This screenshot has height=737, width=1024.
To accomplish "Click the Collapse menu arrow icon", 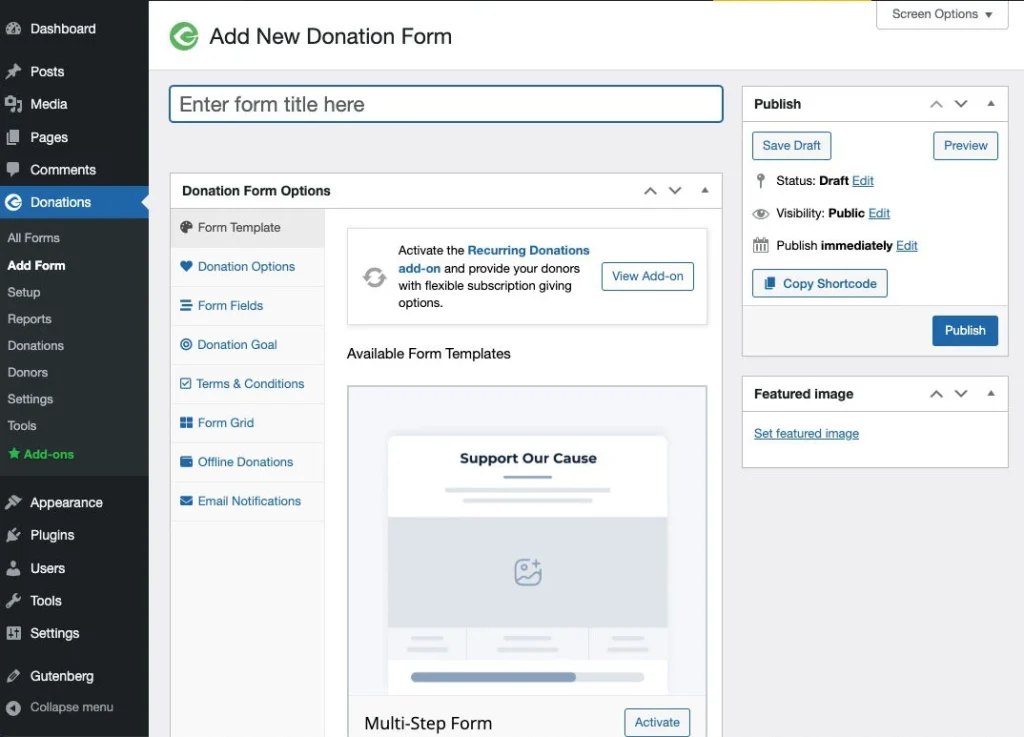I will click(13, 707).
